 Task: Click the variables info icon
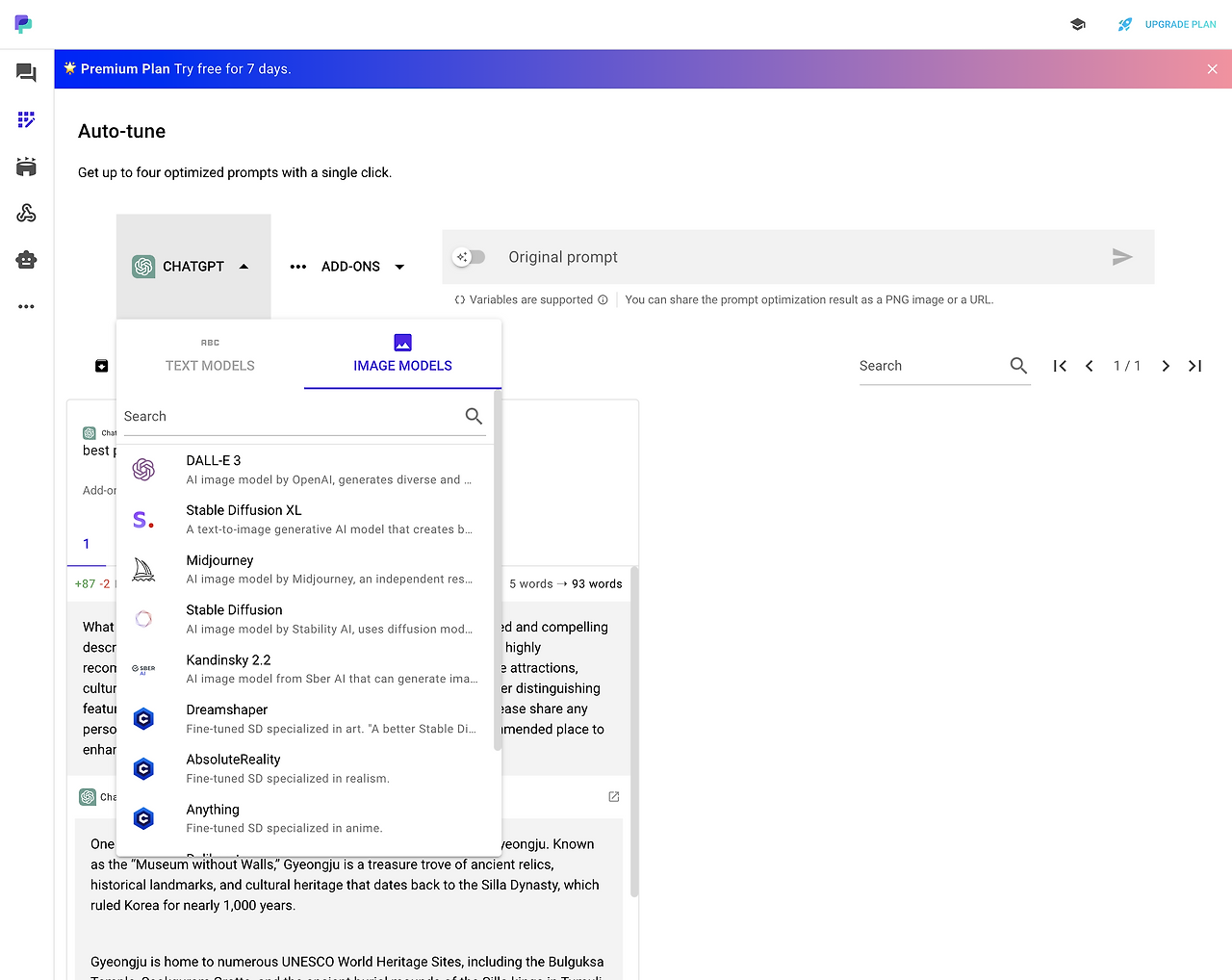click(x=603, y=299)
